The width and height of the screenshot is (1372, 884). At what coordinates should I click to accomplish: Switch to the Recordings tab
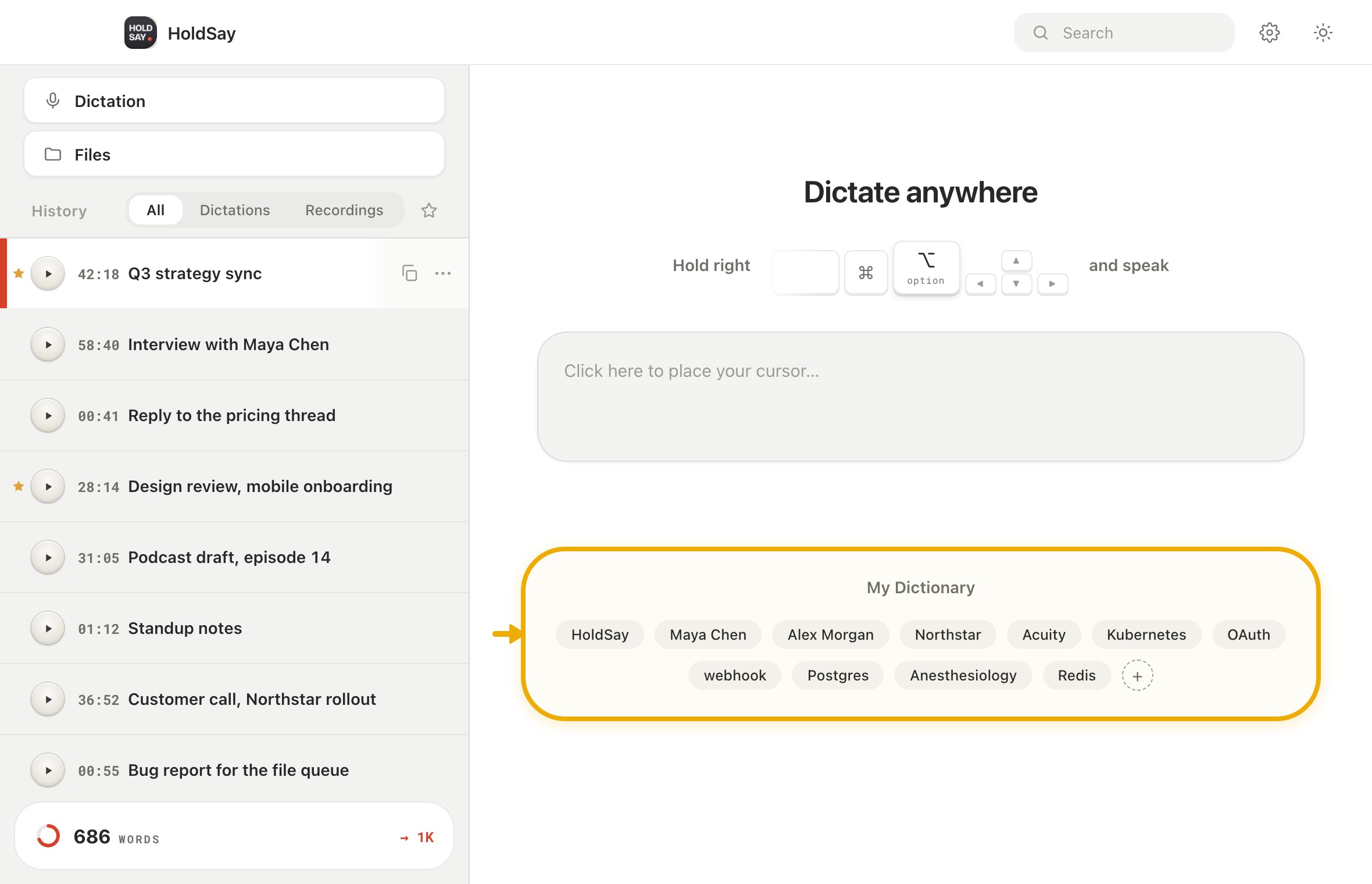coord(344,210)
